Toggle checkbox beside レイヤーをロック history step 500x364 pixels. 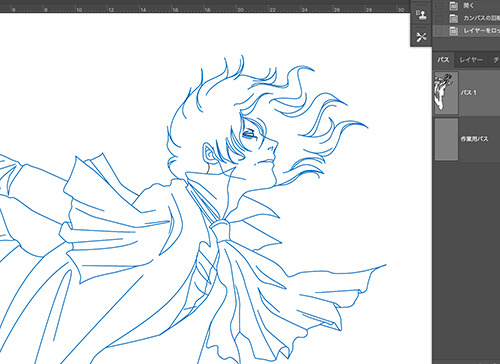pyautogui.click(x=440, y=31)
